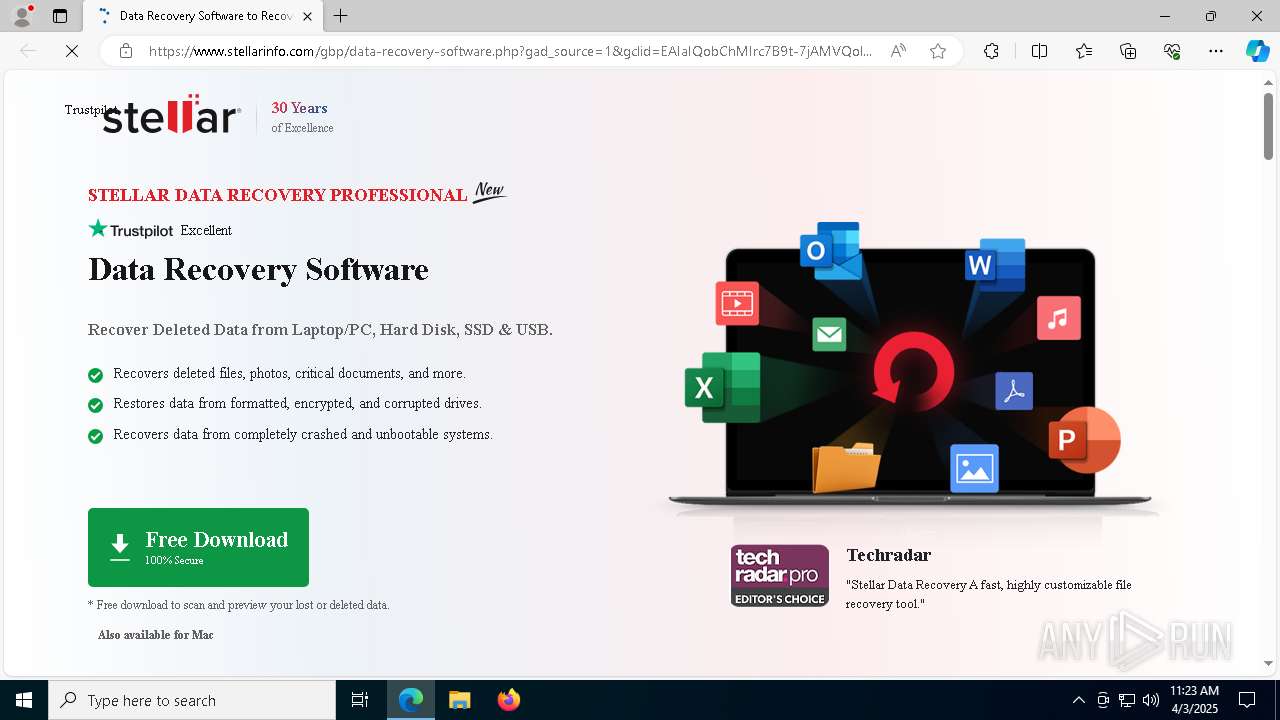Click the green email envelope icon
Screen dimensions: 1280x720
[829, 334]
